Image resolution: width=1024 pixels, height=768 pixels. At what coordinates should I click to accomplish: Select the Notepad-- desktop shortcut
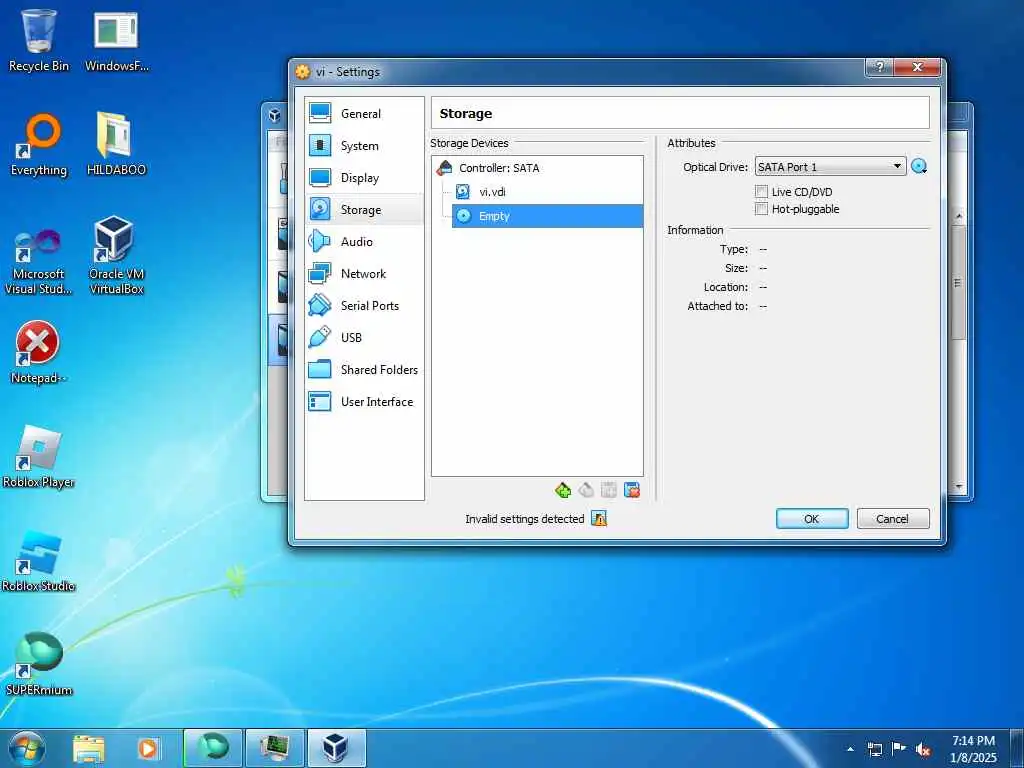(39, 353)
